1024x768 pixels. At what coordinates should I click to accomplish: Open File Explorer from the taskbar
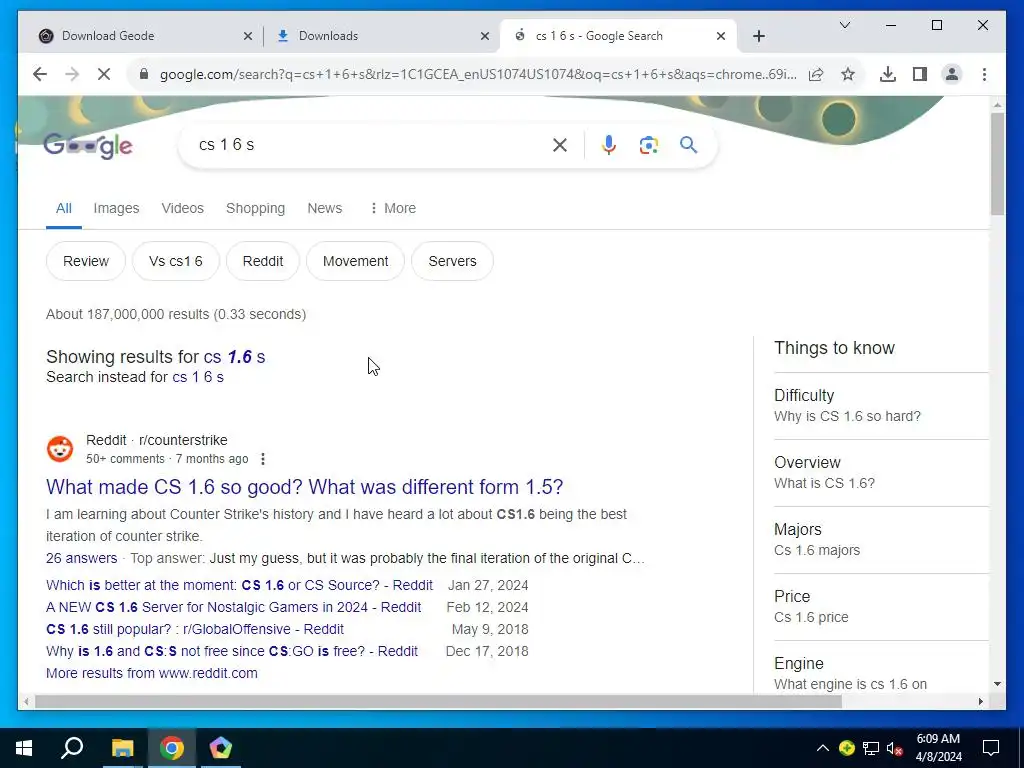click(x=122, y=748)
